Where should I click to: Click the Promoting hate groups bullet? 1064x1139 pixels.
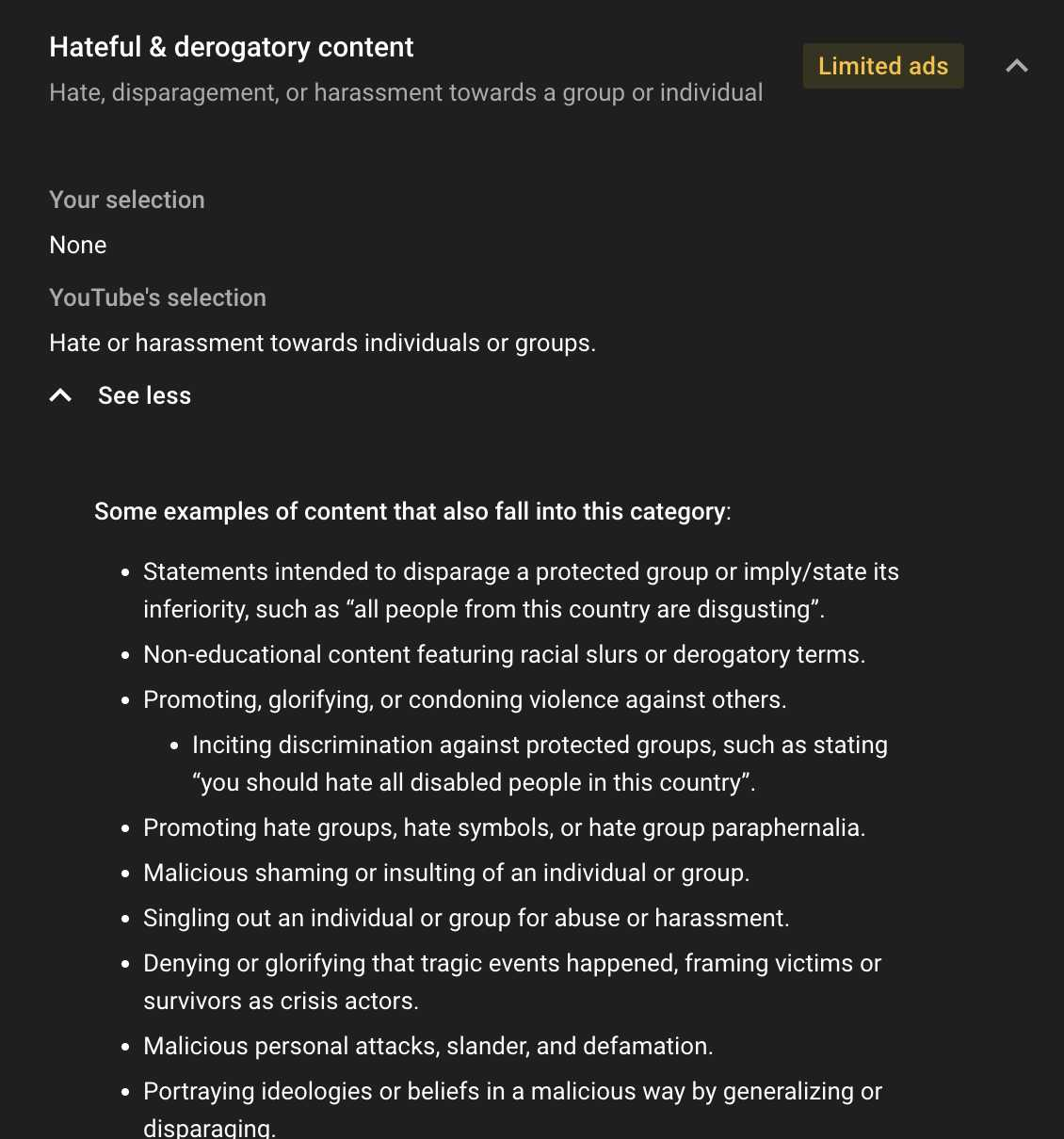504,827
